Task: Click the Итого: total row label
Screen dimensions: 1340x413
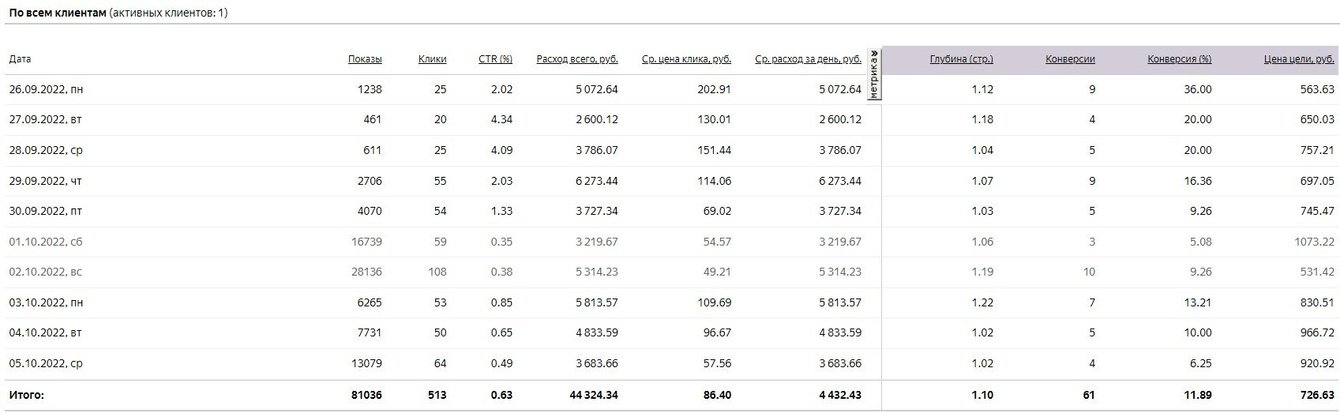Action: 27,396
